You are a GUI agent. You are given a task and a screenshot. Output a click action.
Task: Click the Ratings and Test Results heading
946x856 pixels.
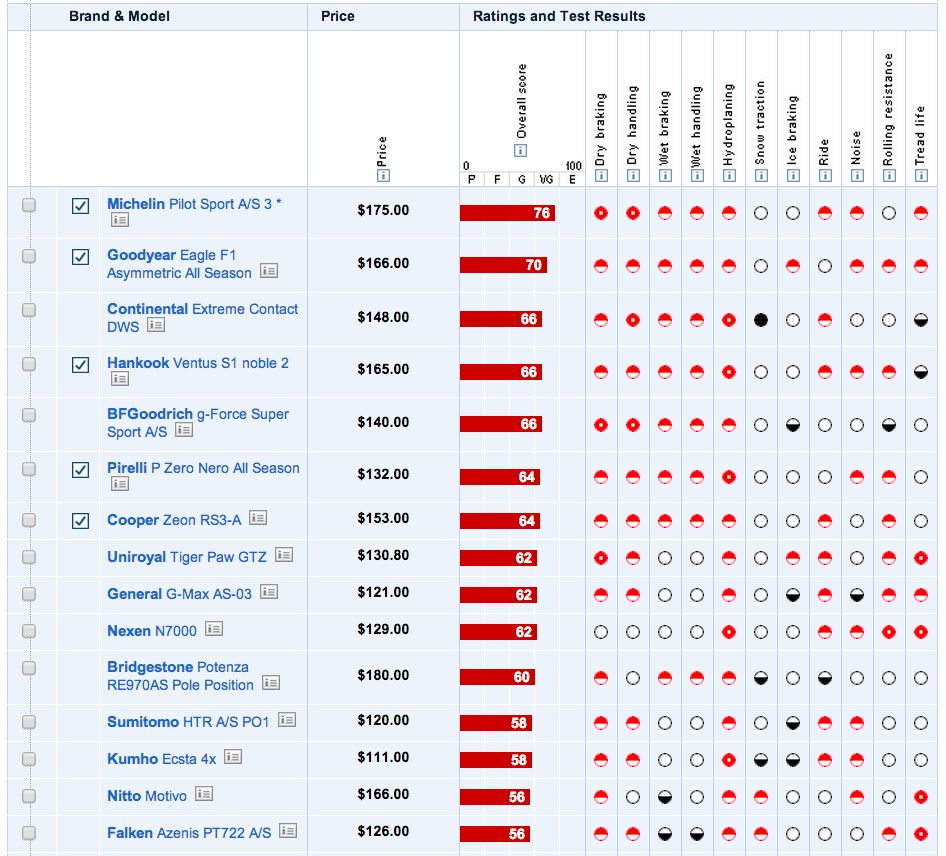pos(559,16)
